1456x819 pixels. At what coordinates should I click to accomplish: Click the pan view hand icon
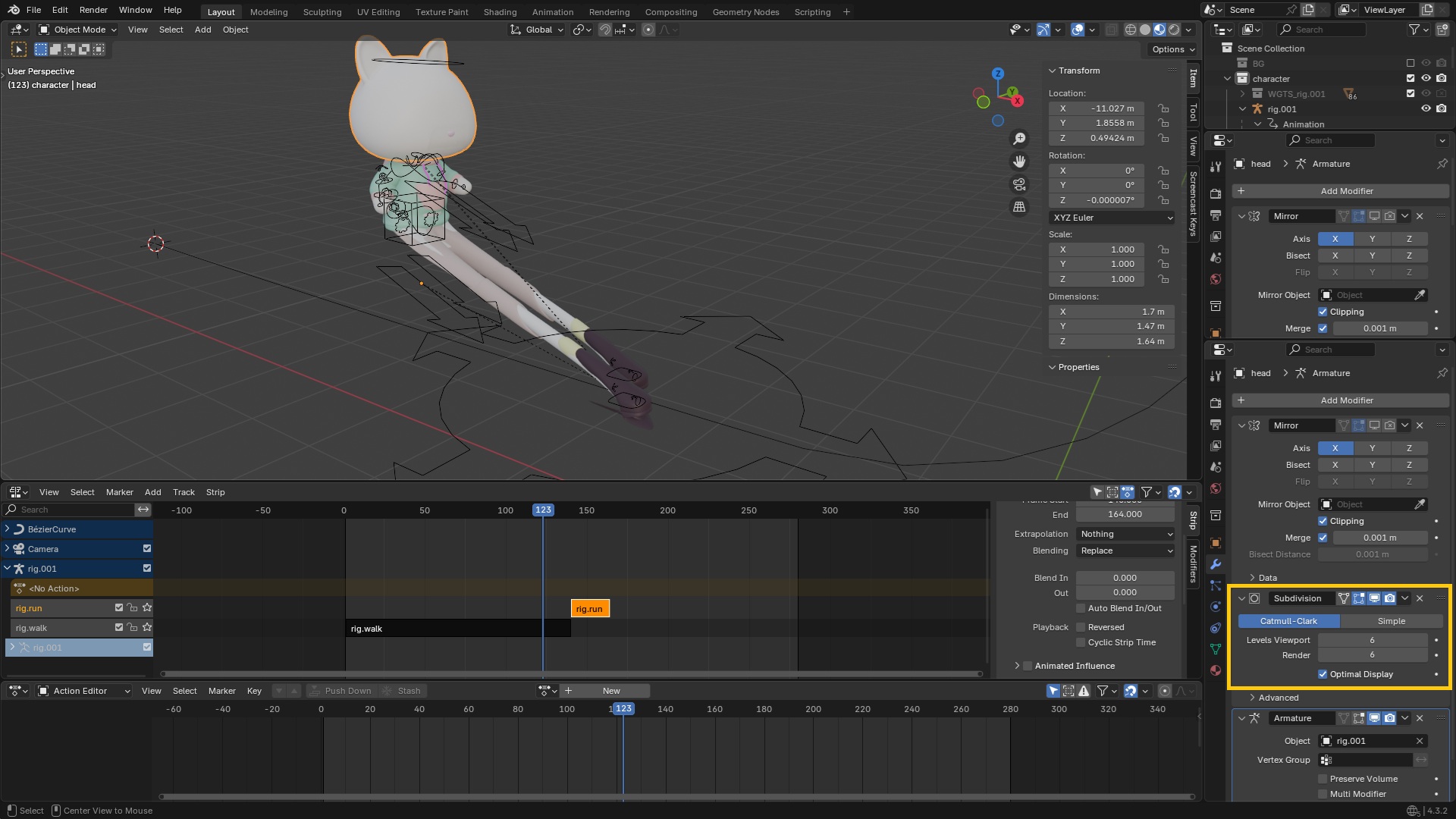(x=1019, y=162)
